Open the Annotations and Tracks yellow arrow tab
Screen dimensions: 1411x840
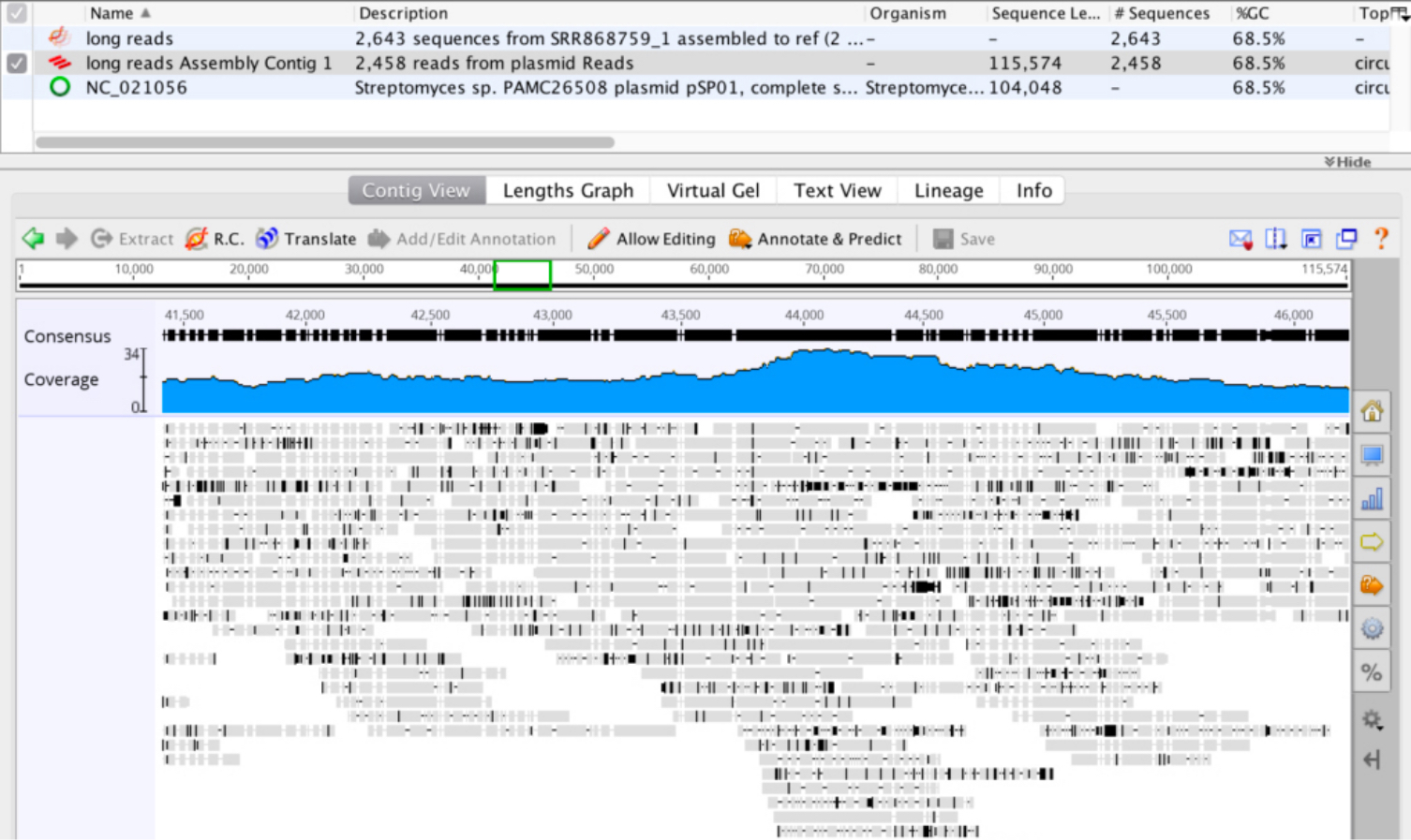[x=1373, y=542]
